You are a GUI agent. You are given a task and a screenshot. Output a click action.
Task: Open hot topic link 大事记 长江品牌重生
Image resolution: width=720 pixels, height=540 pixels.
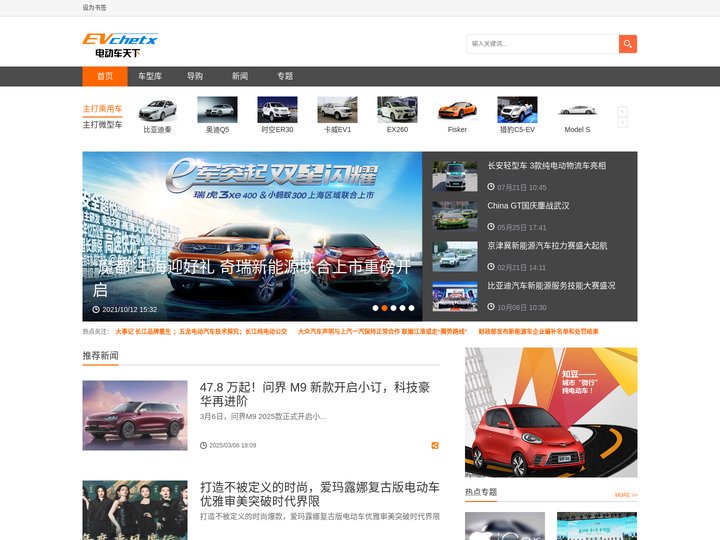pyautogui.click(x=201, y=332)
